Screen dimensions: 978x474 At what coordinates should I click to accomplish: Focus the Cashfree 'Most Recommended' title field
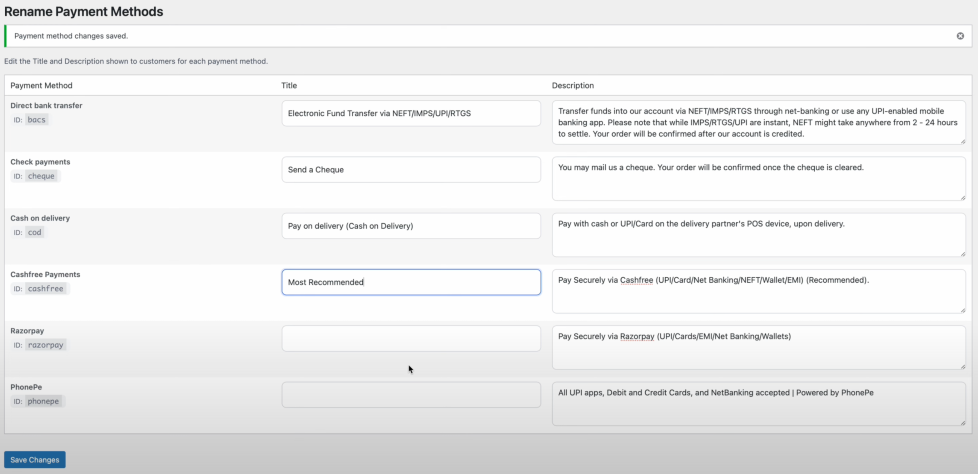(x=411, y=282)
